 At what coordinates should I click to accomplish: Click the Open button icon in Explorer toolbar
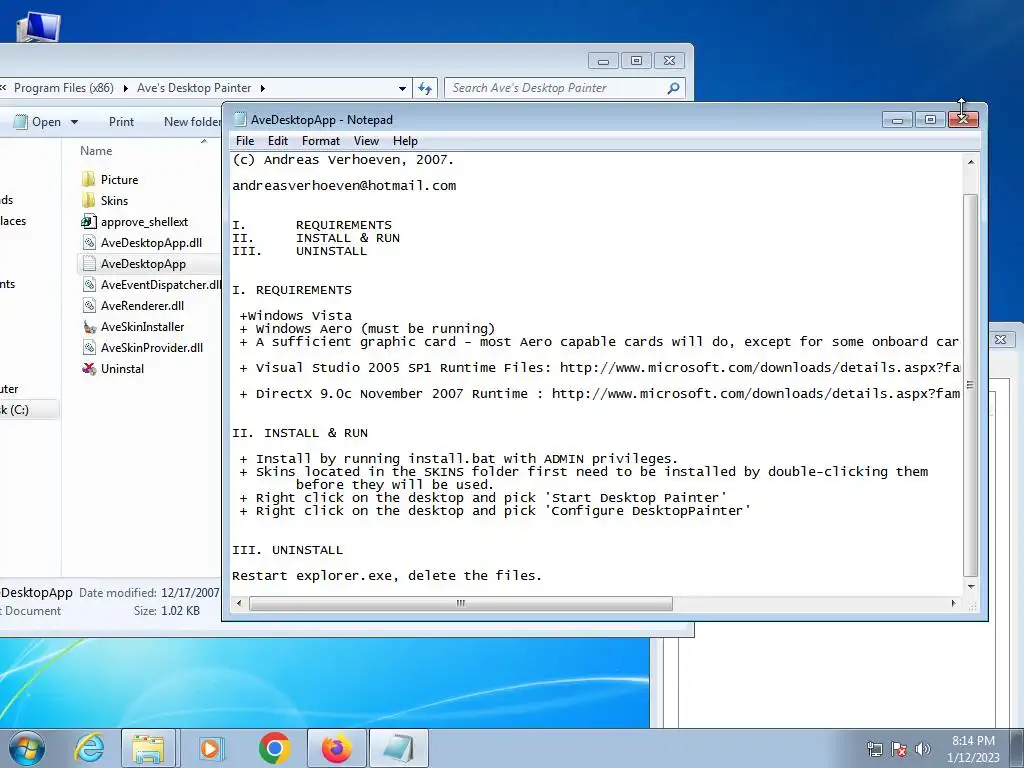pos(21,122)
